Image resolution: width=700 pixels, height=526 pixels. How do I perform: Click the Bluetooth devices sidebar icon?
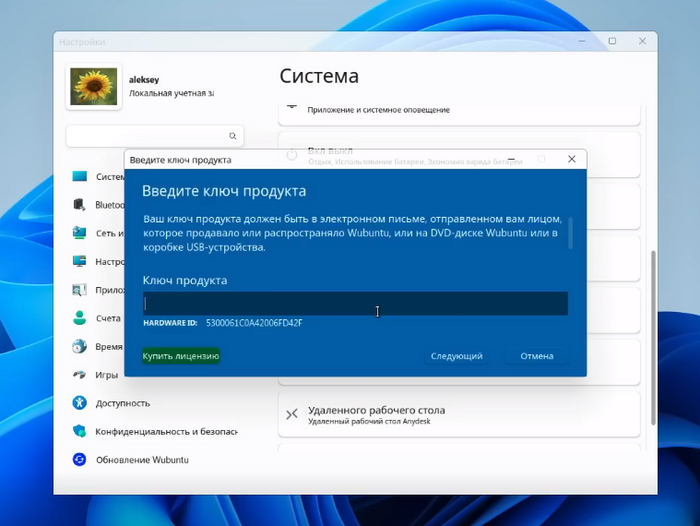pyautogui.click(x=80, y=204)
